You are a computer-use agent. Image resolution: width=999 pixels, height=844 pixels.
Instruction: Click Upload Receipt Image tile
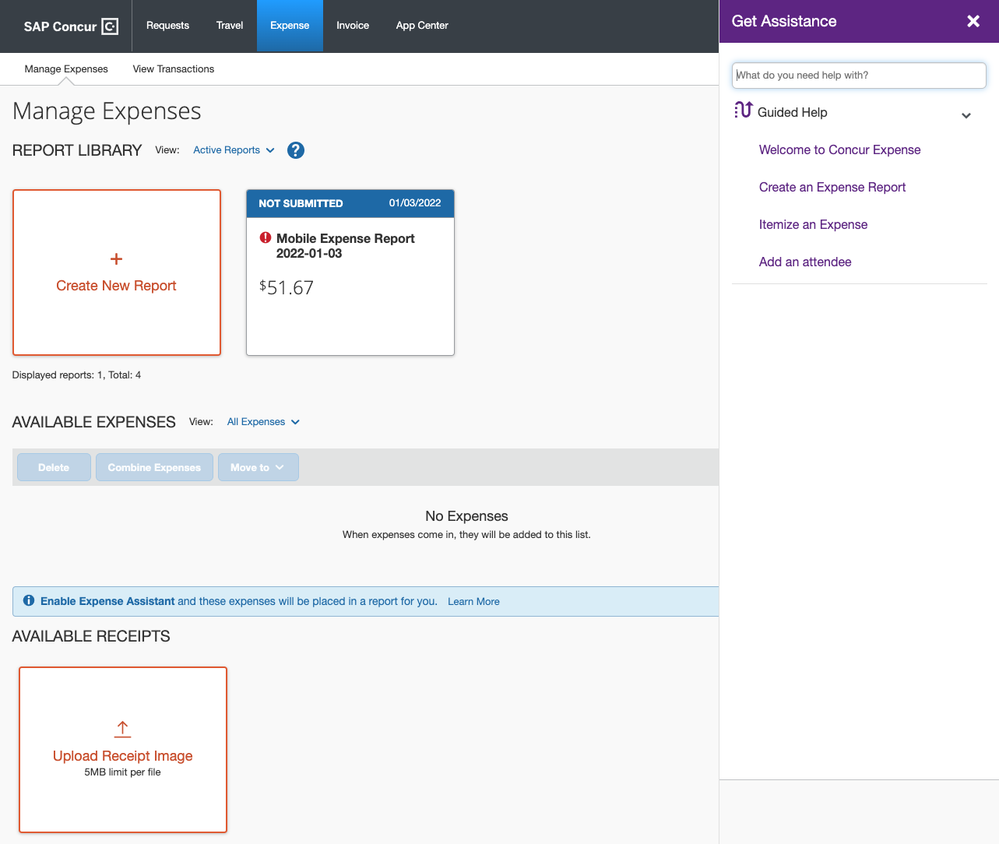(123, 749)
